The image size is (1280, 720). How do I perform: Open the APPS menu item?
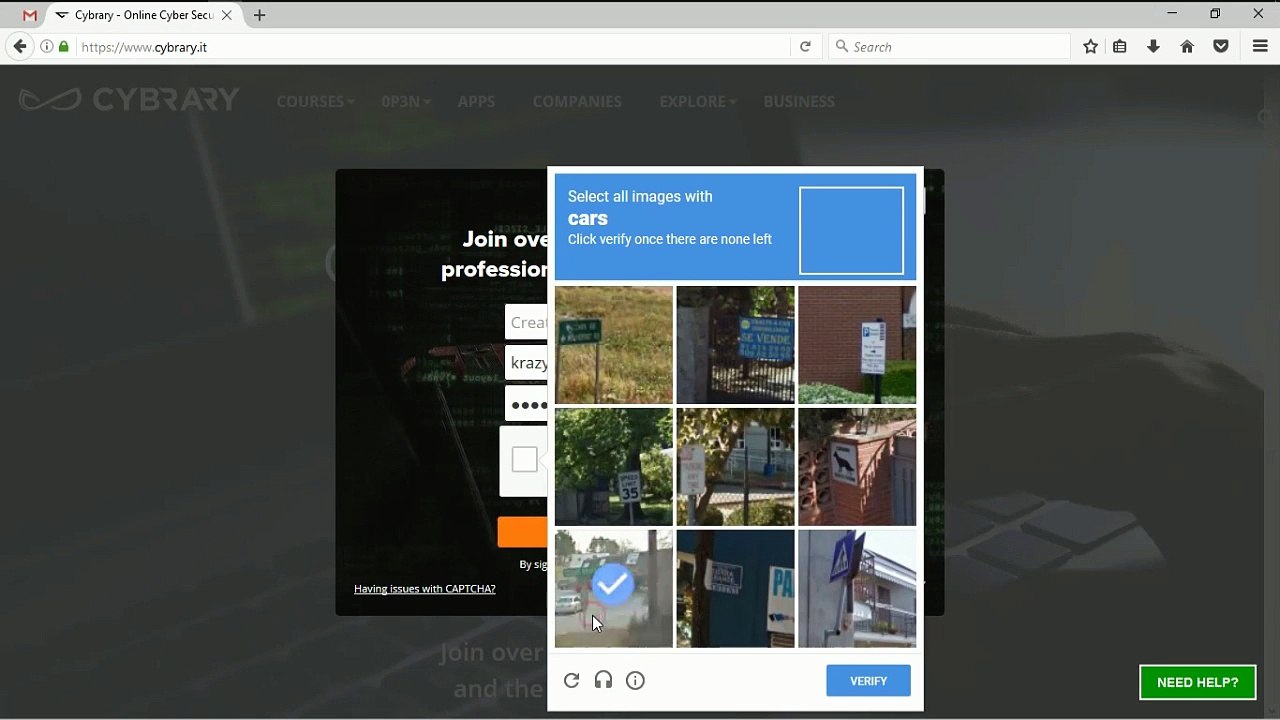tap(476, 102)
